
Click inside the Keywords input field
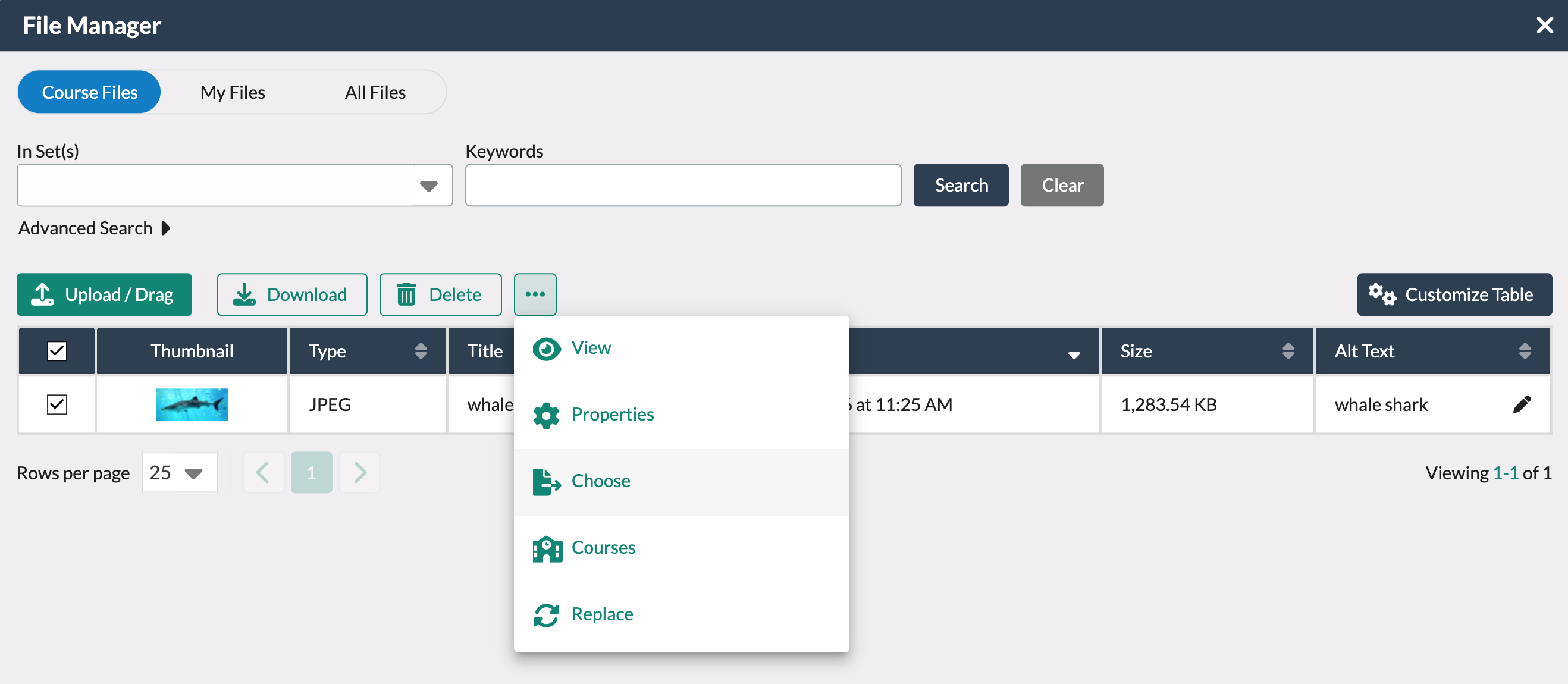[683, 185]
